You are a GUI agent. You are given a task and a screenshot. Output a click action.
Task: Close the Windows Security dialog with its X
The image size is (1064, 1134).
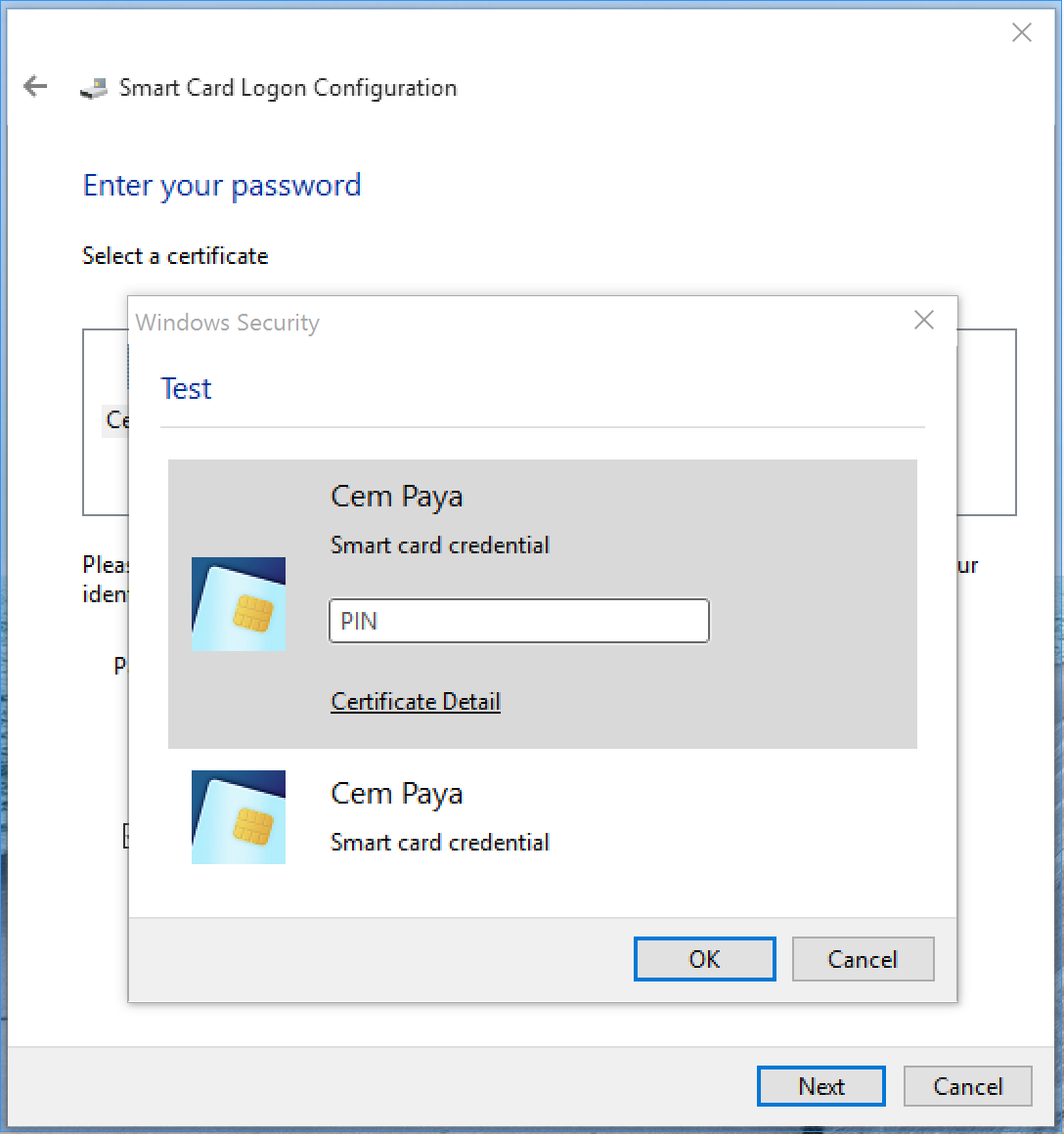[923, 321]
